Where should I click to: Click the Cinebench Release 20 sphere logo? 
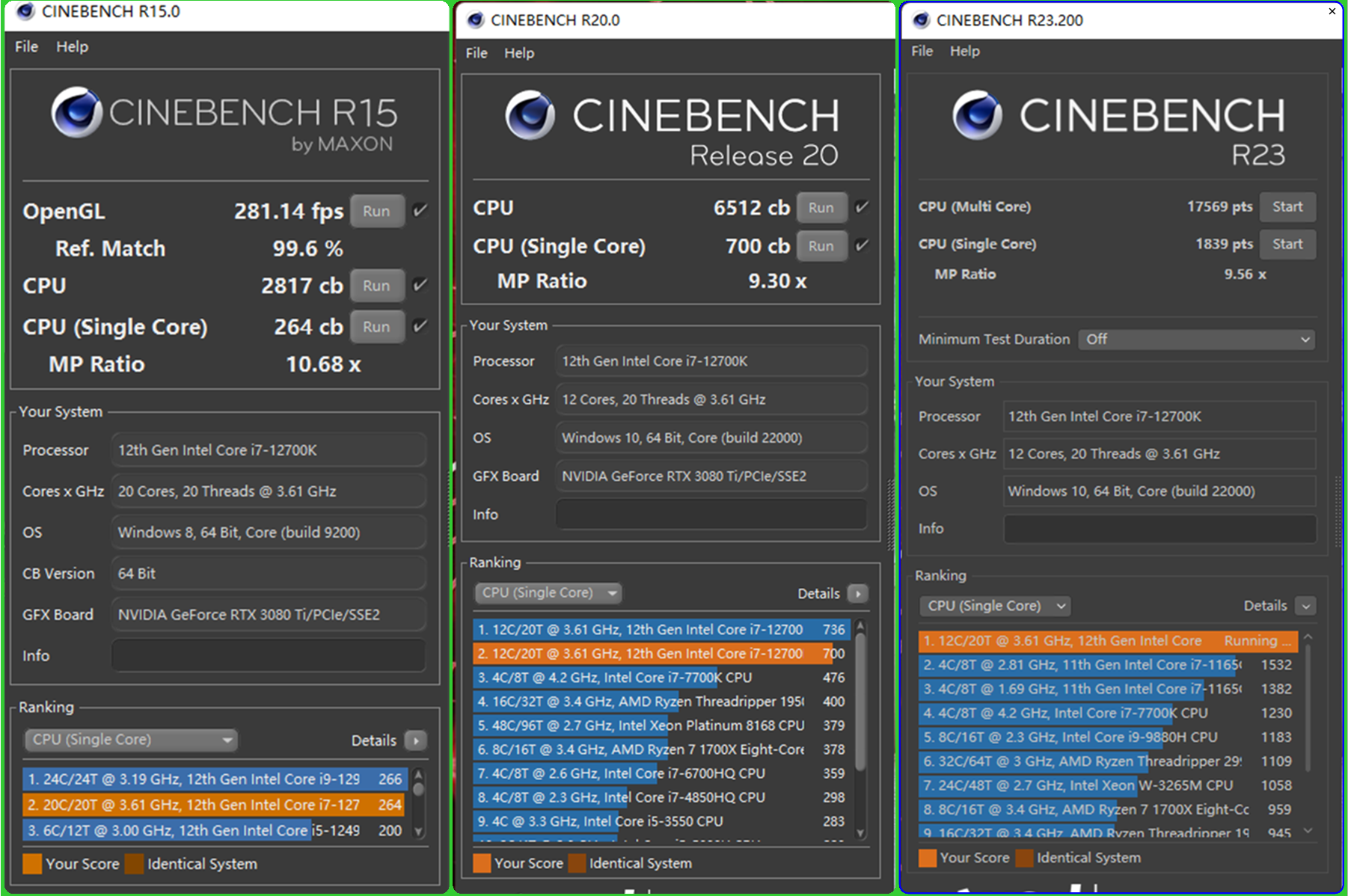click(530, 115)
